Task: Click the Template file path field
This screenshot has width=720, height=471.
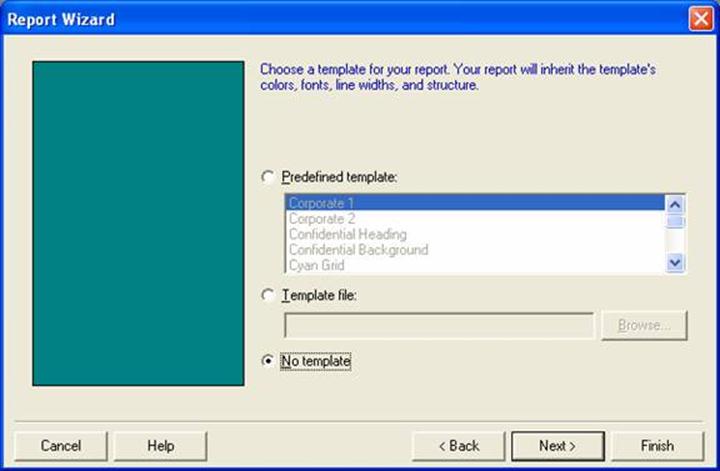Action: coord(439,325)
